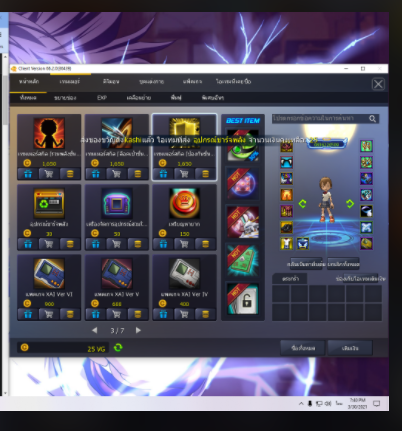
Task: Go to the previous shop page arrow
Action: (x=95, y=330)
